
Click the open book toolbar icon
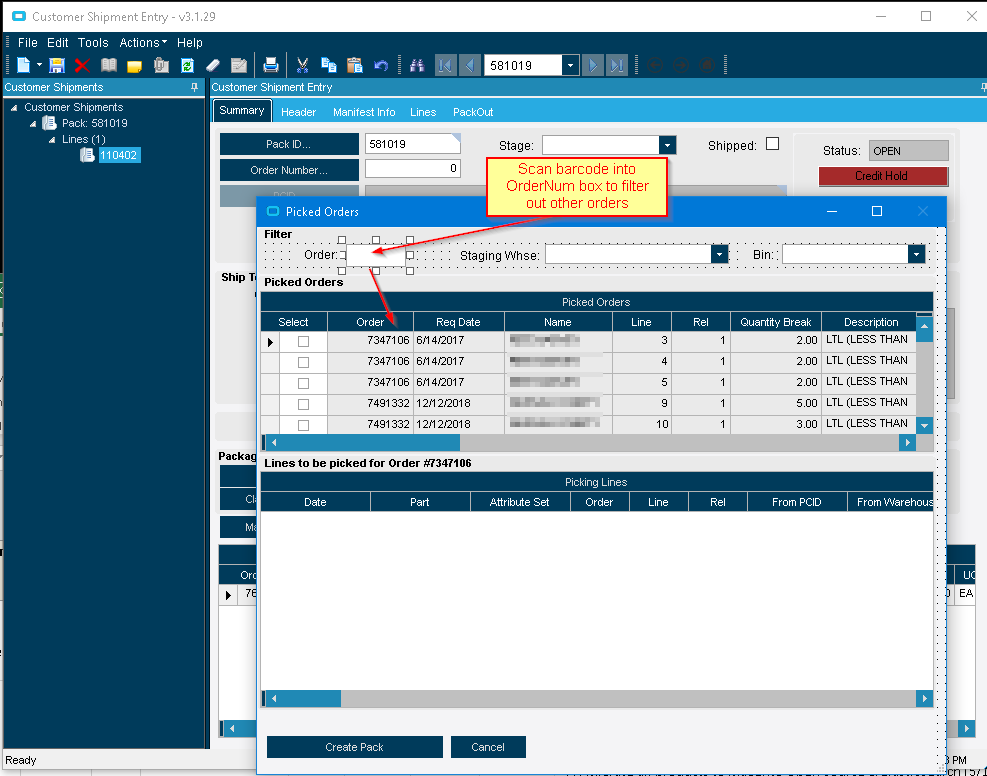[109, 65]
